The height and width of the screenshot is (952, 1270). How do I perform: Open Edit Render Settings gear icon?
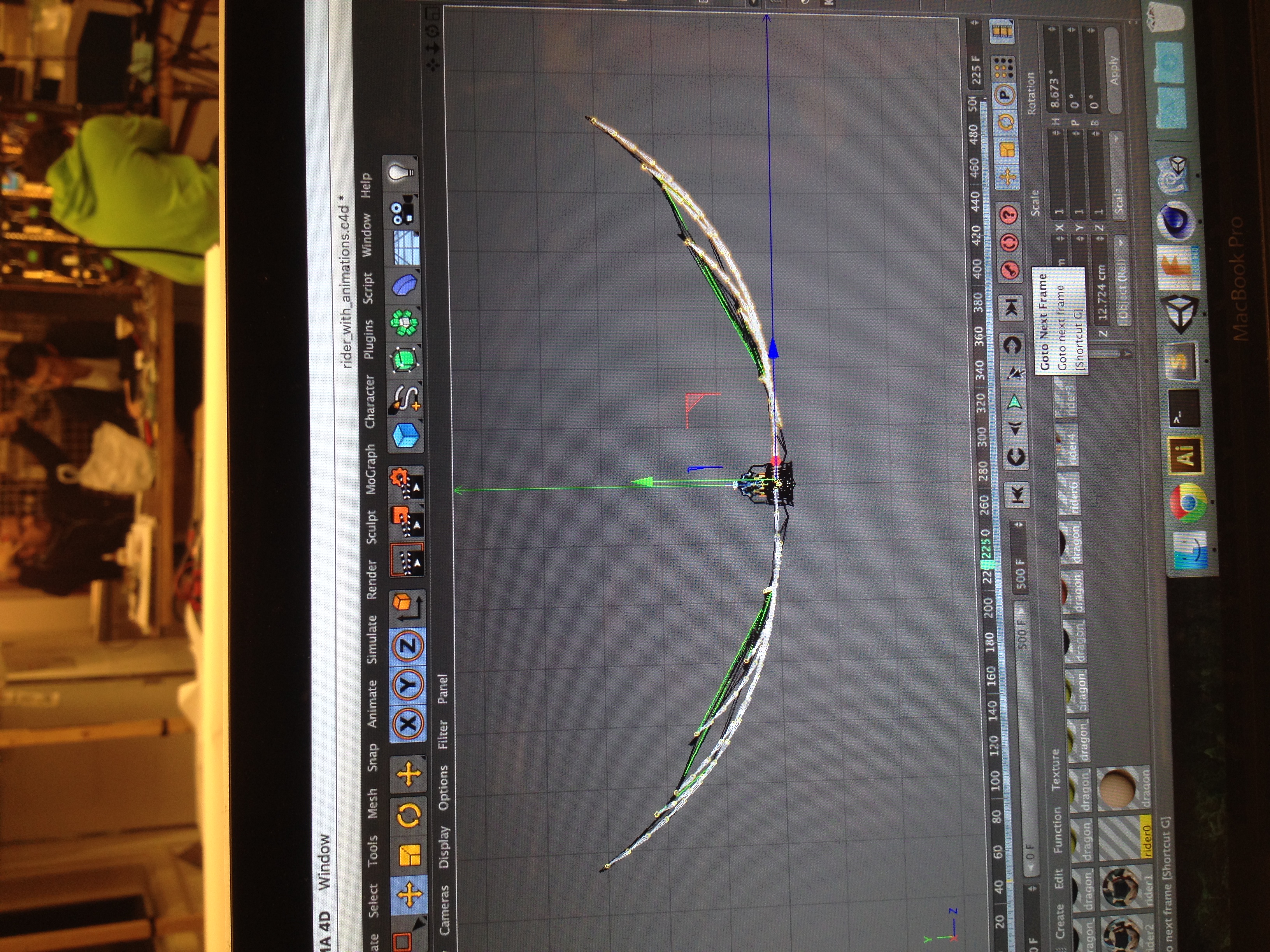coord(407,483)
